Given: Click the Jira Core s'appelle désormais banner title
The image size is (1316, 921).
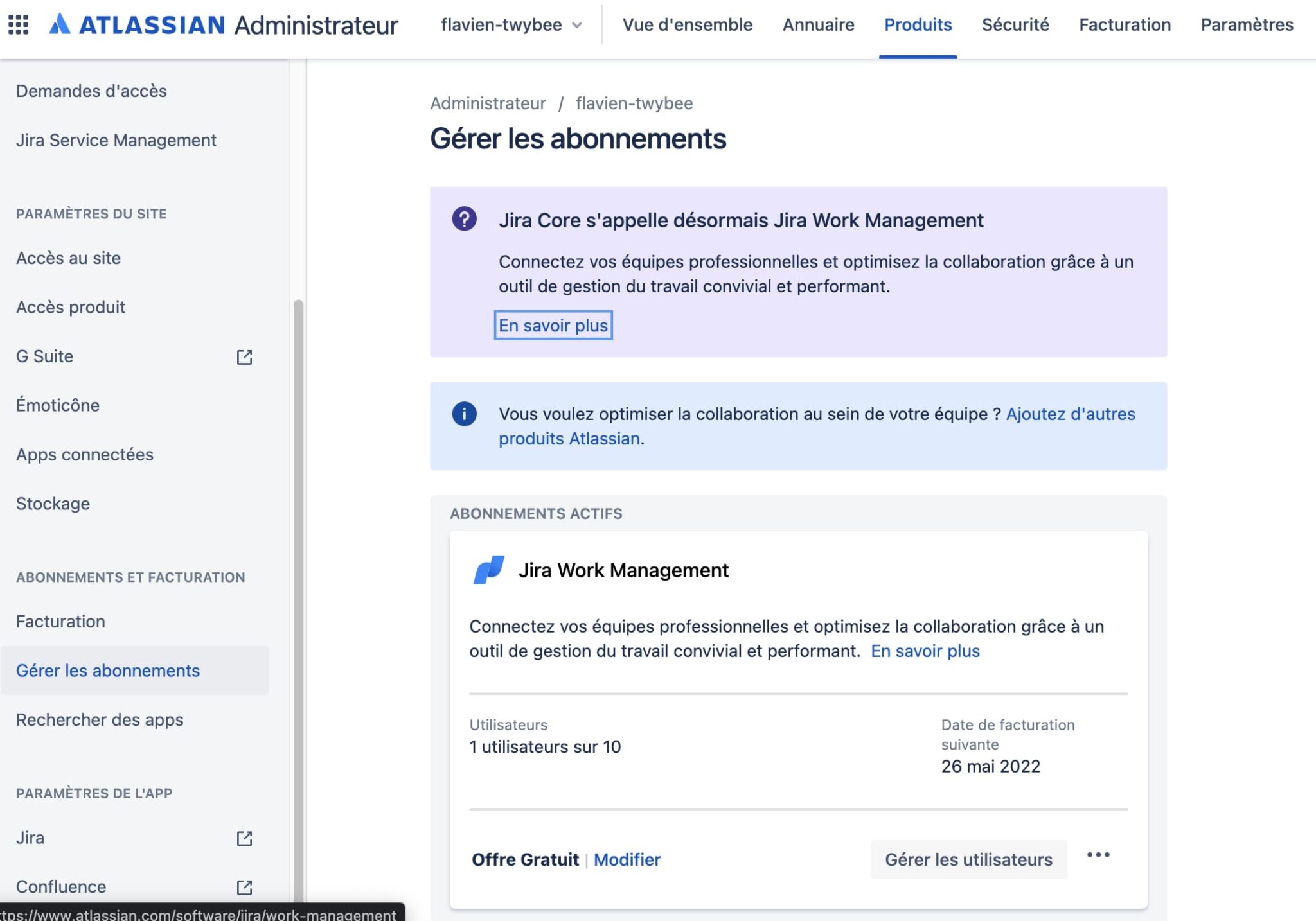Looking at the screenshot, I should (x=741, y=220).
